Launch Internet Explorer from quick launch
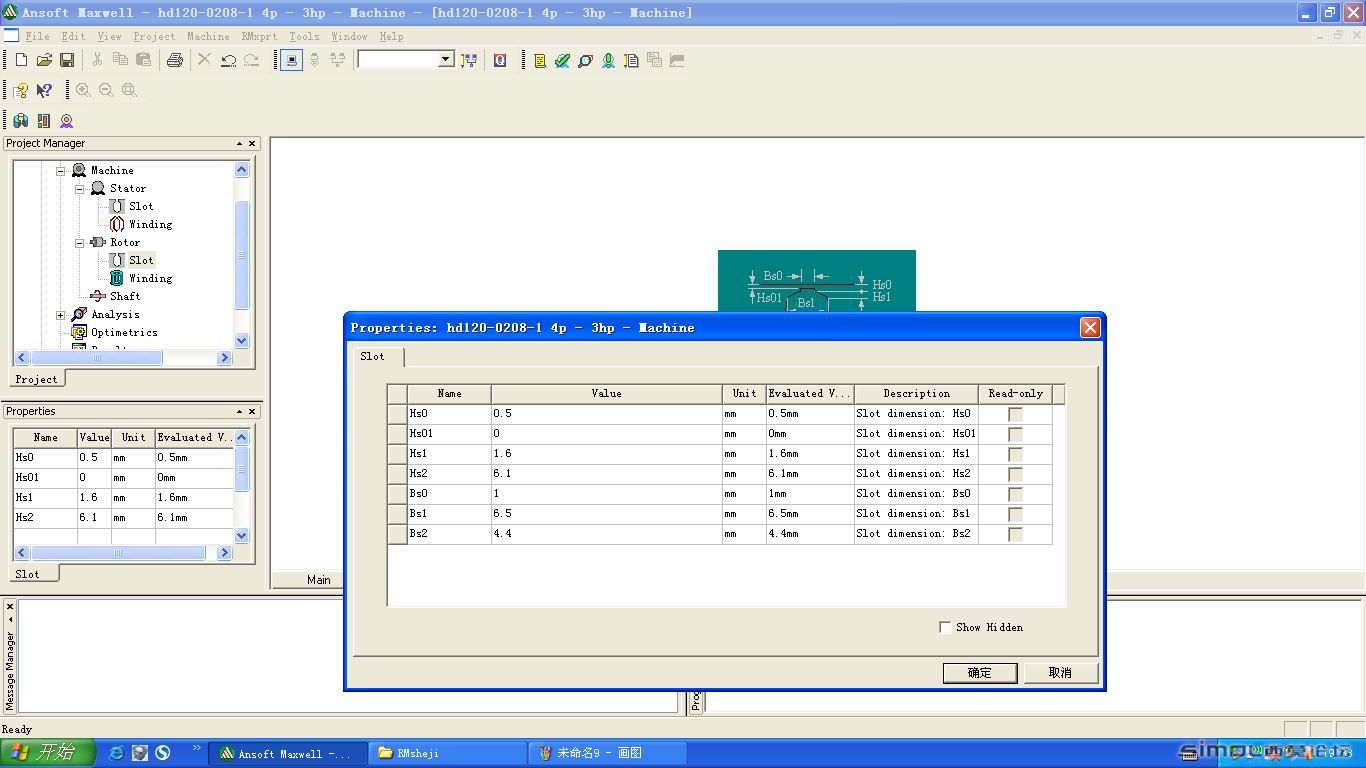 (x=116, y=753)
